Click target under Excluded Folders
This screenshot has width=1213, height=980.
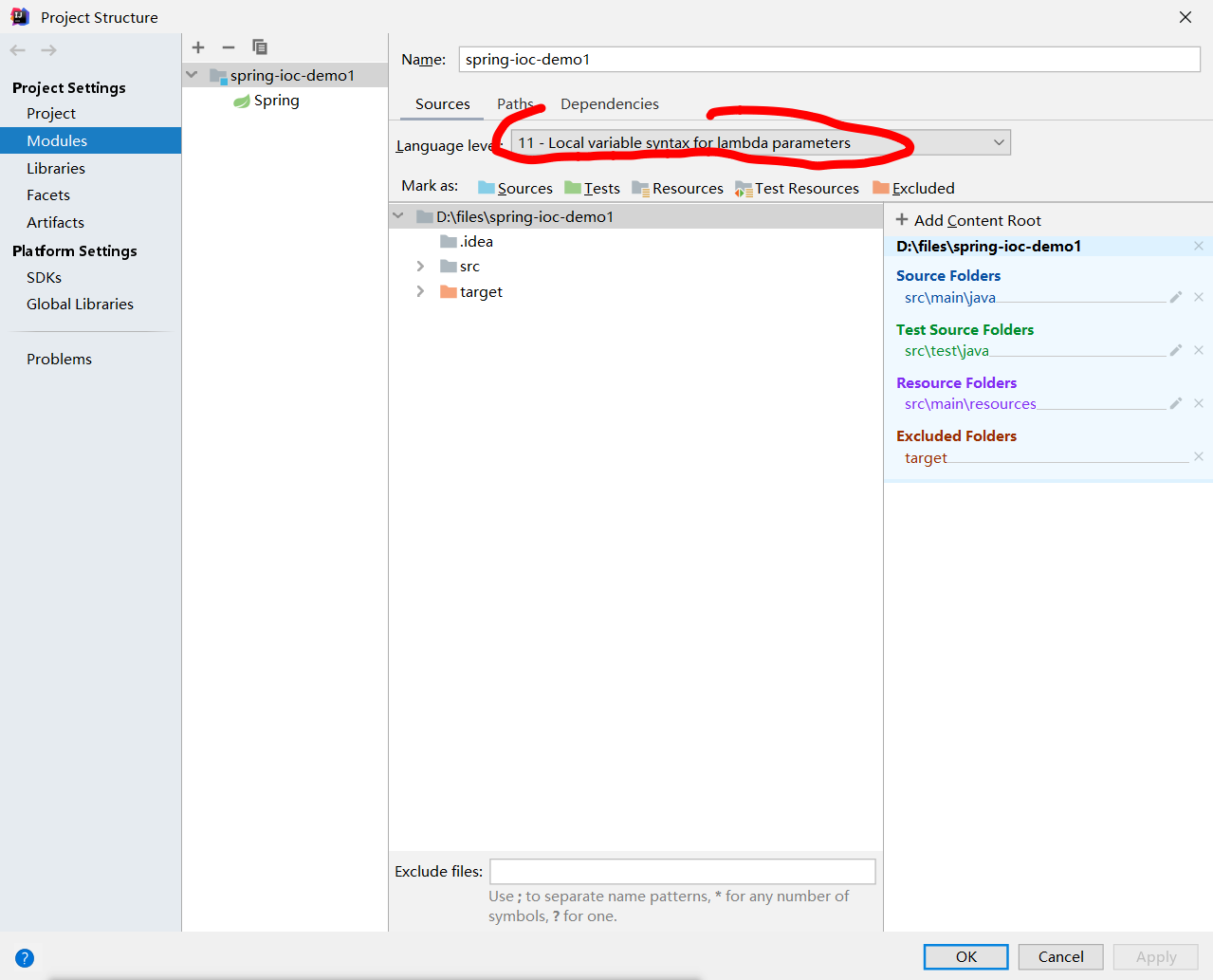(926, 457)
